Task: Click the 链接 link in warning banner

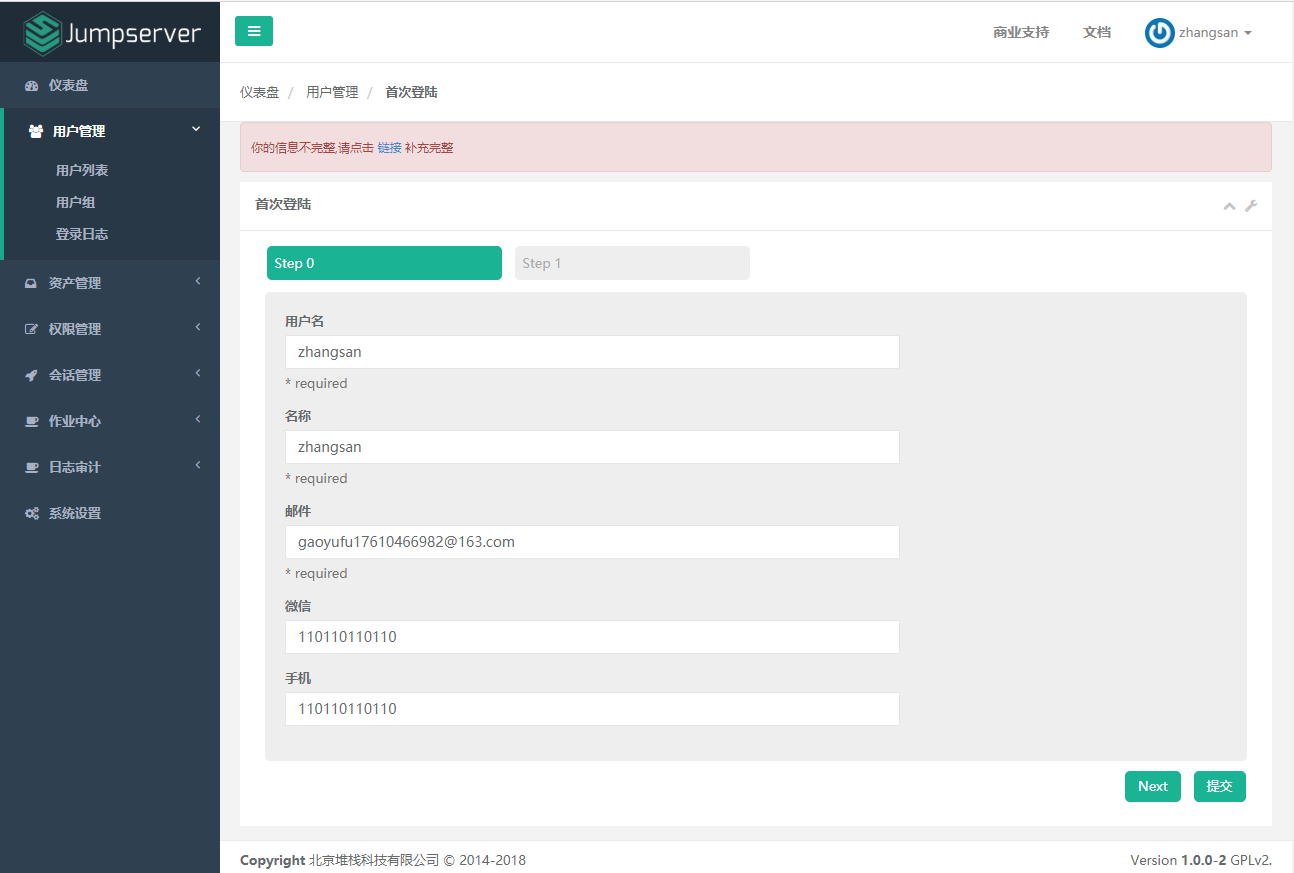Action: 388,147
